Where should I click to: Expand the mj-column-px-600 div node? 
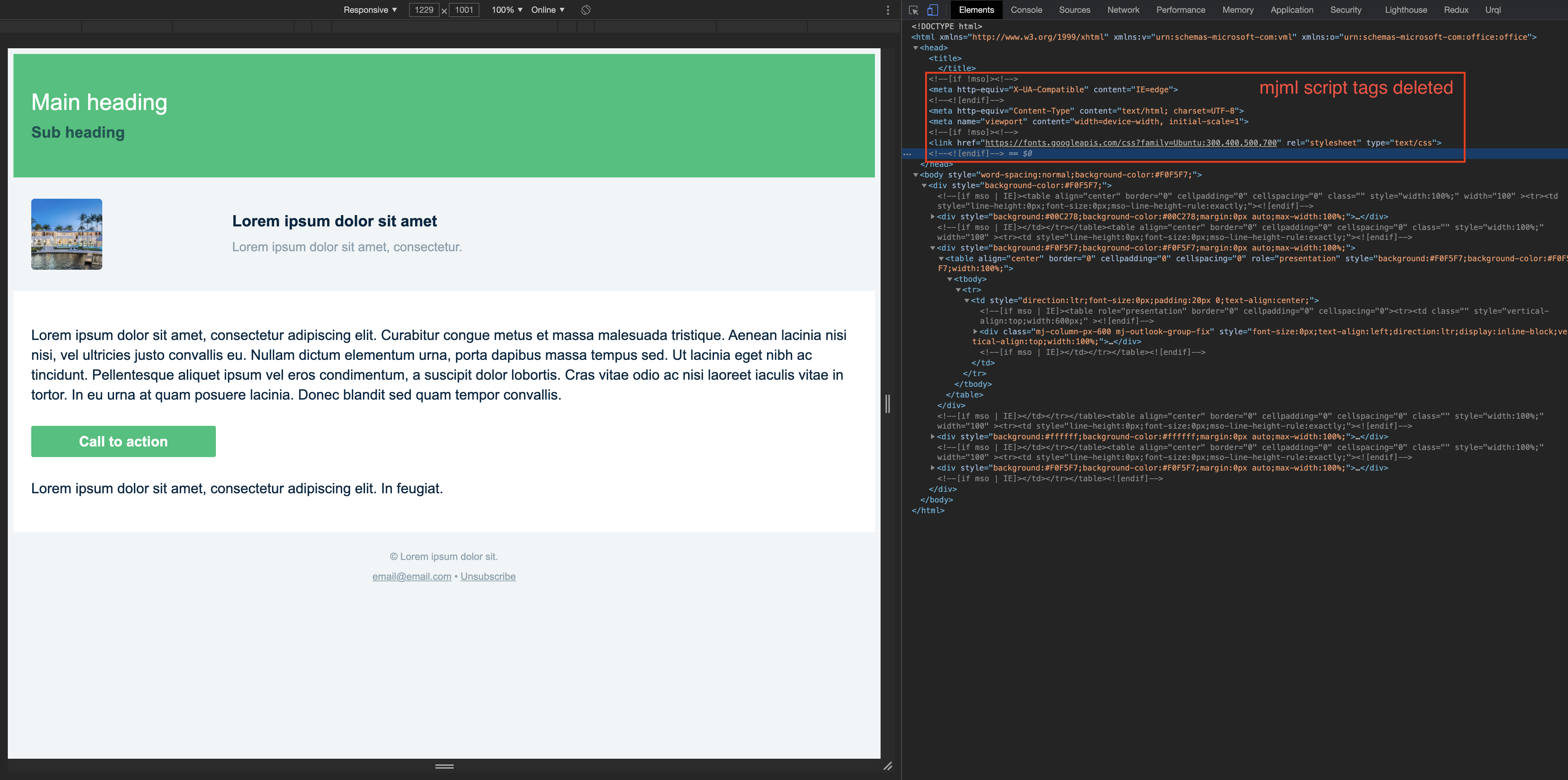click(975, 332)
